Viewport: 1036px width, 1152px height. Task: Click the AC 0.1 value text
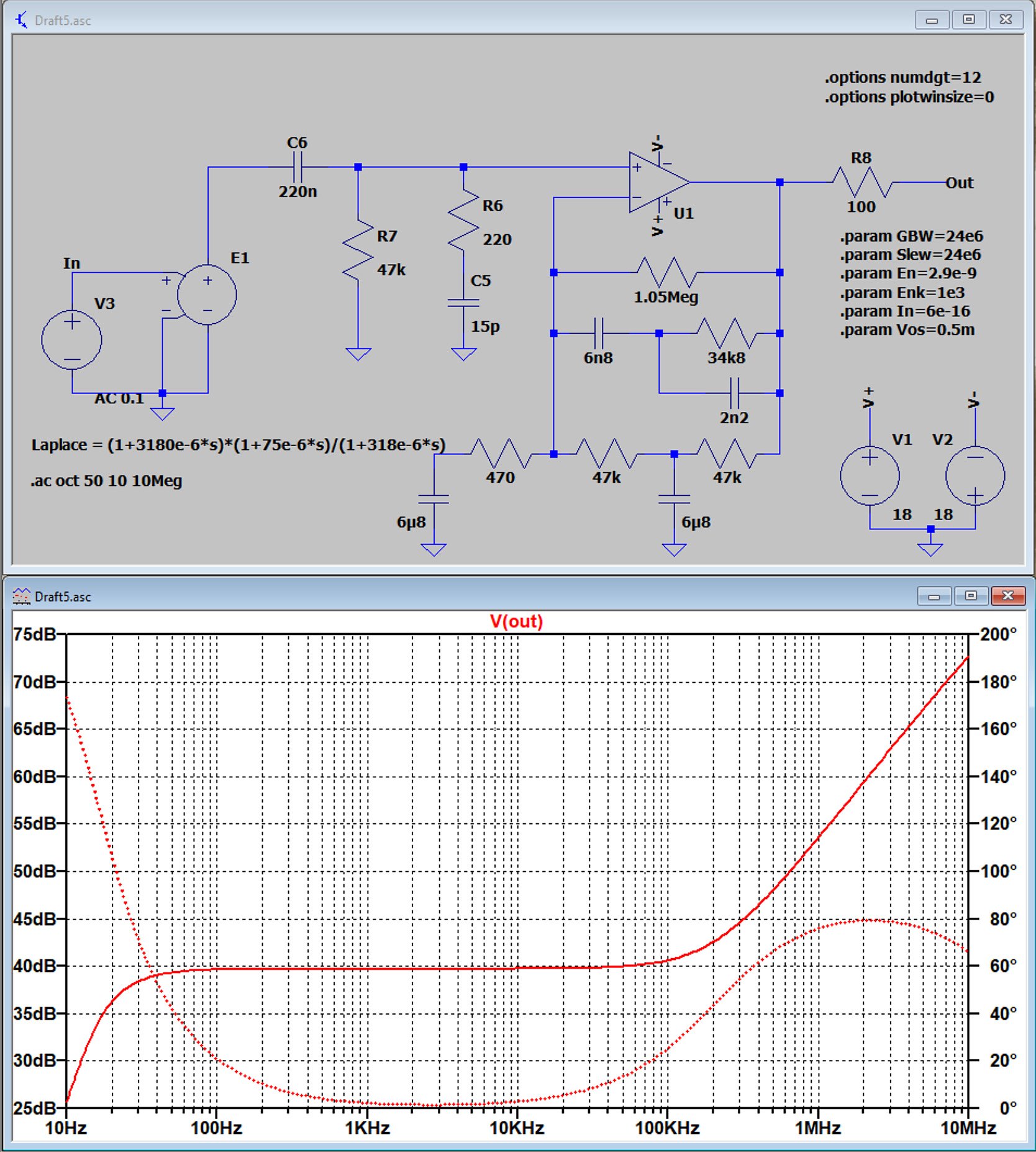pyautogui.click(x=119, y=398)
